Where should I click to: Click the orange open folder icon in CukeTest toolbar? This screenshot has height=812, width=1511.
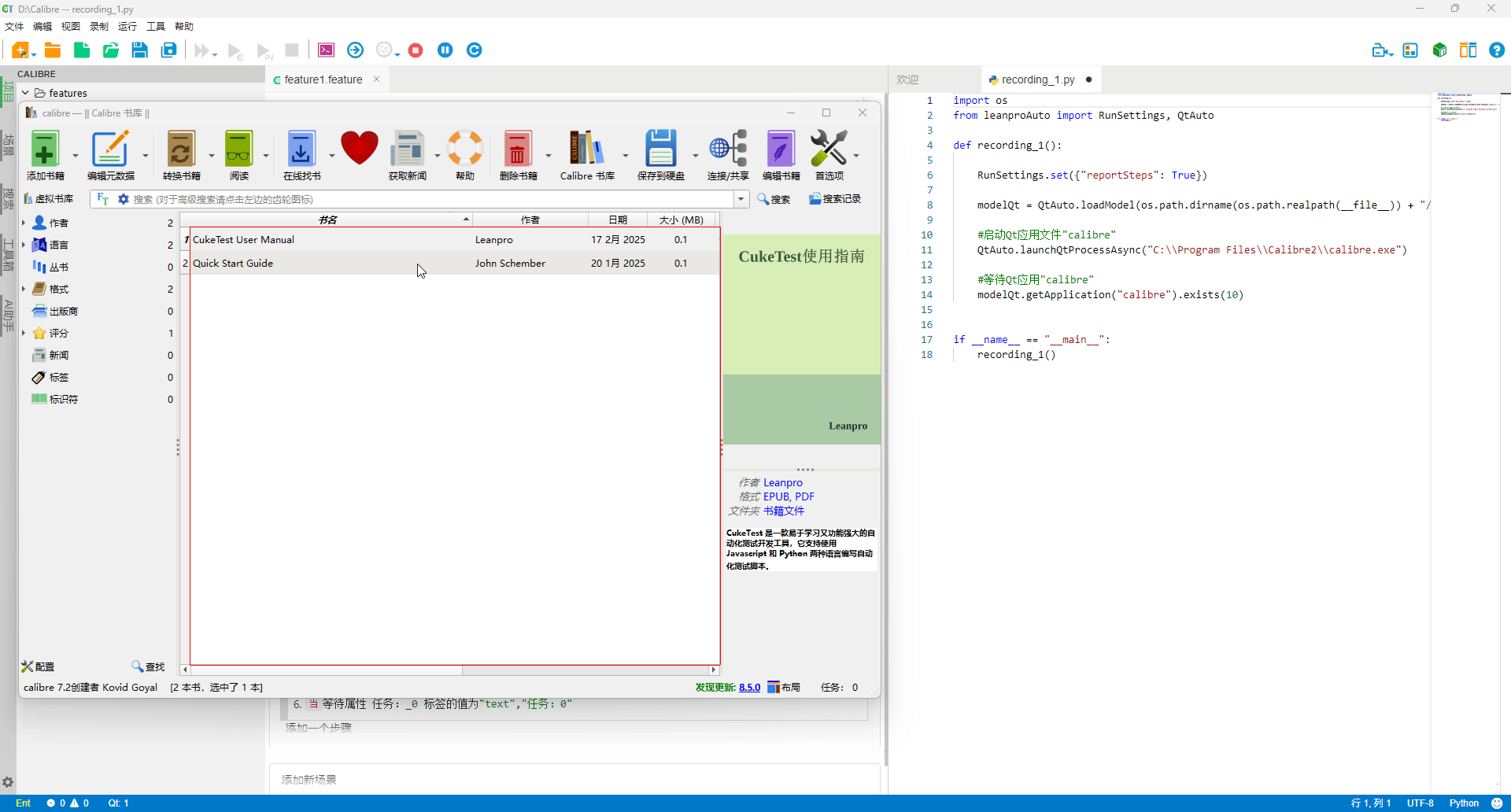(53, 50)
